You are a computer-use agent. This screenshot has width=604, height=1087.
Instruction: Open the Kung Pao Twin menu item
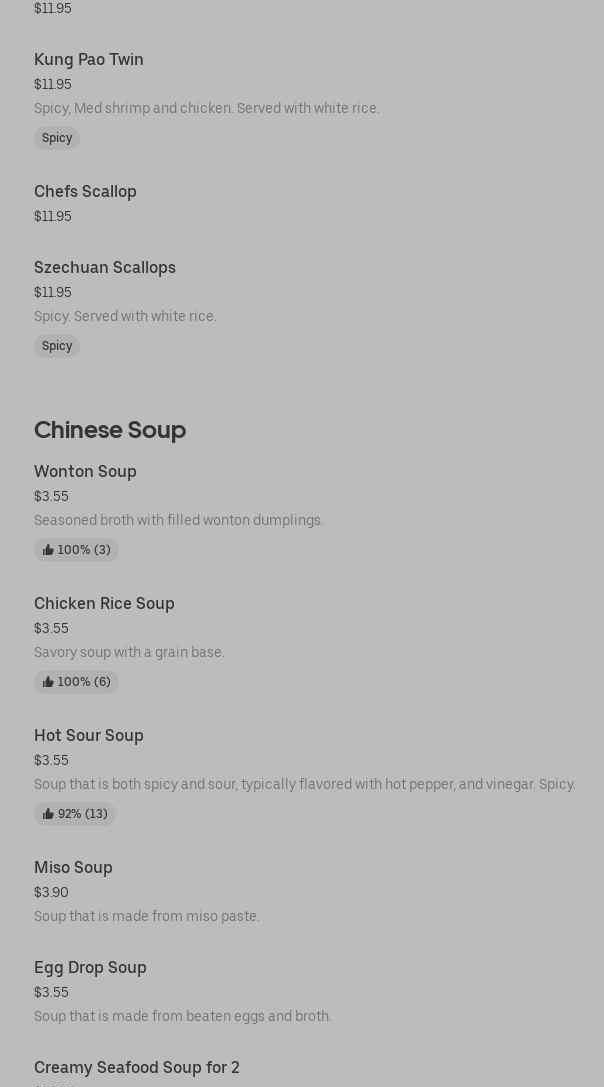tap(89, 60)
